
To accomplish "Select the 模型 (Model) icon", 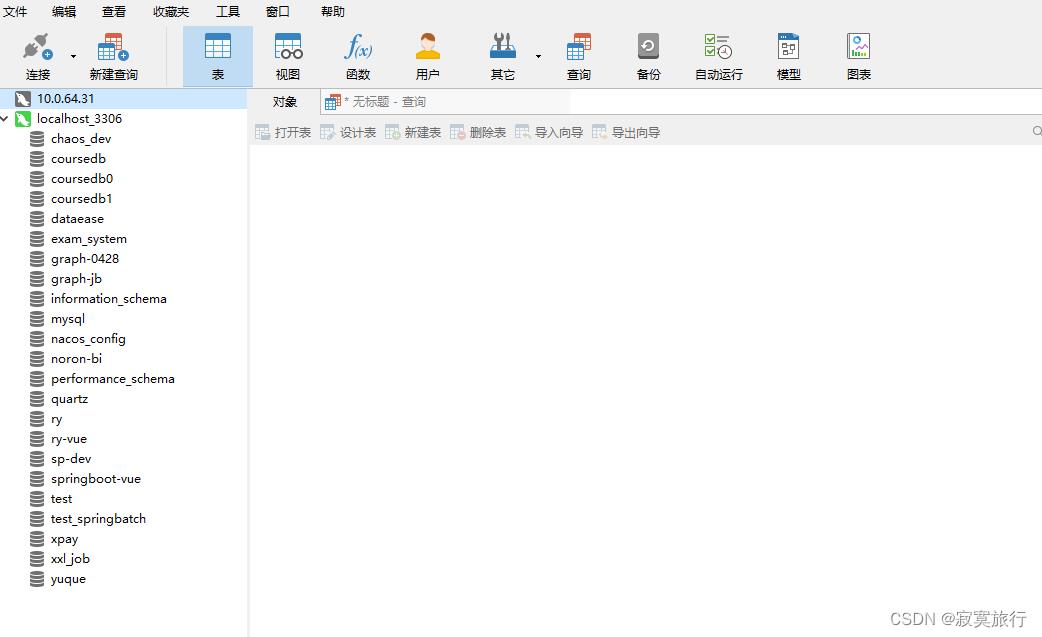I will coord(788,48).
